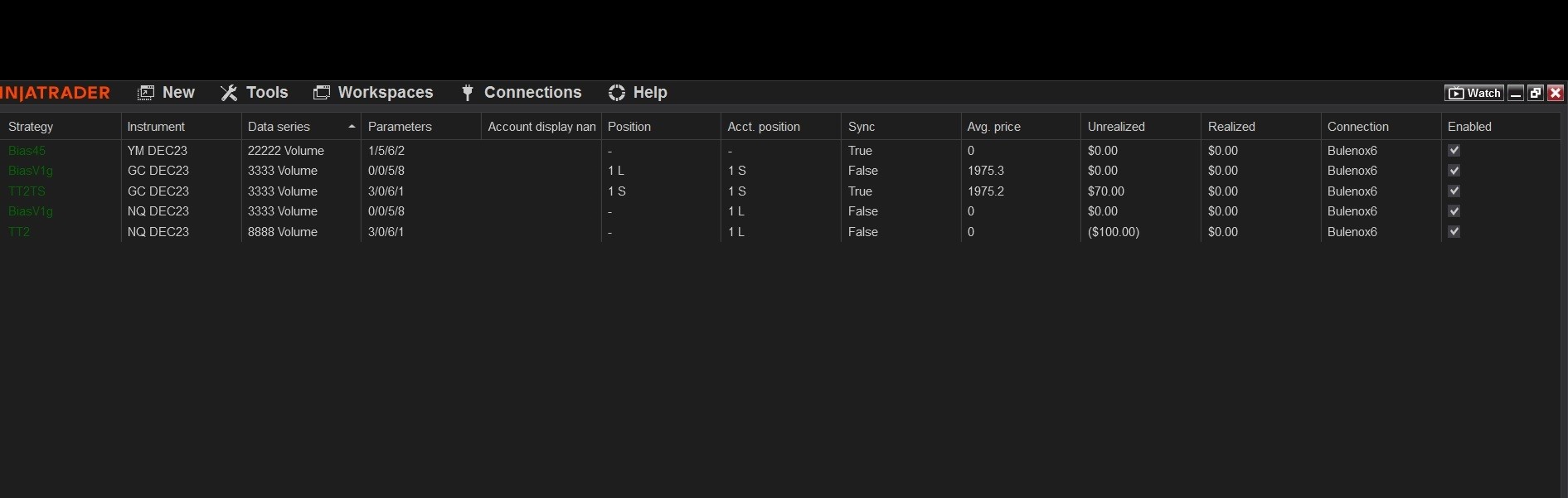Toggle Enabled checkbox for TT2 strategy

pos(1454,231)
